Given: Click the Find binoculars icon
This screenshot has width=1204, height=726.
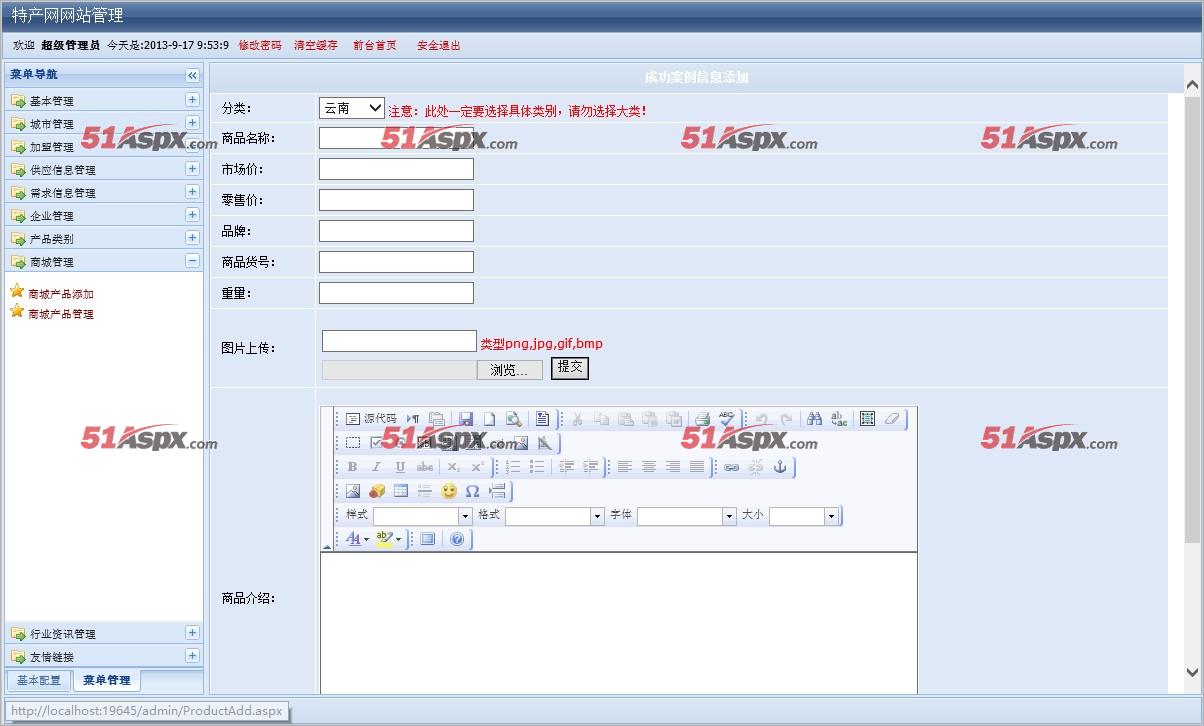Looking at the screenshot, I should click(814, 419).
